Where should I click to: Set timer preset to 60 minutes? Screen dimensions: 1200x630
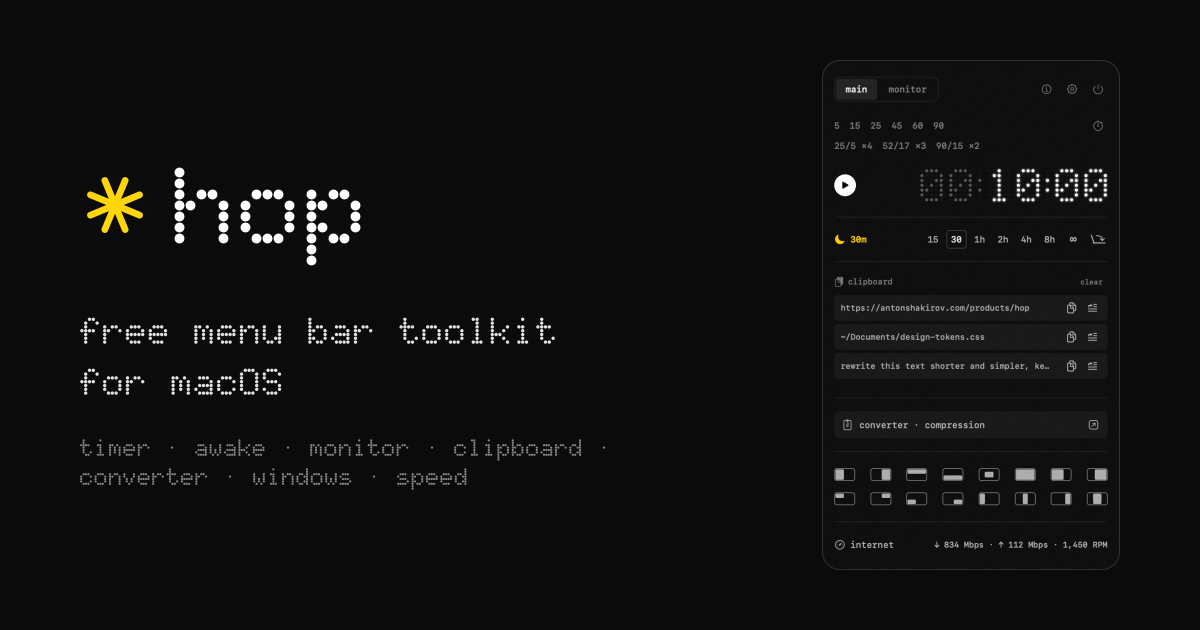(x=918, y=126)
